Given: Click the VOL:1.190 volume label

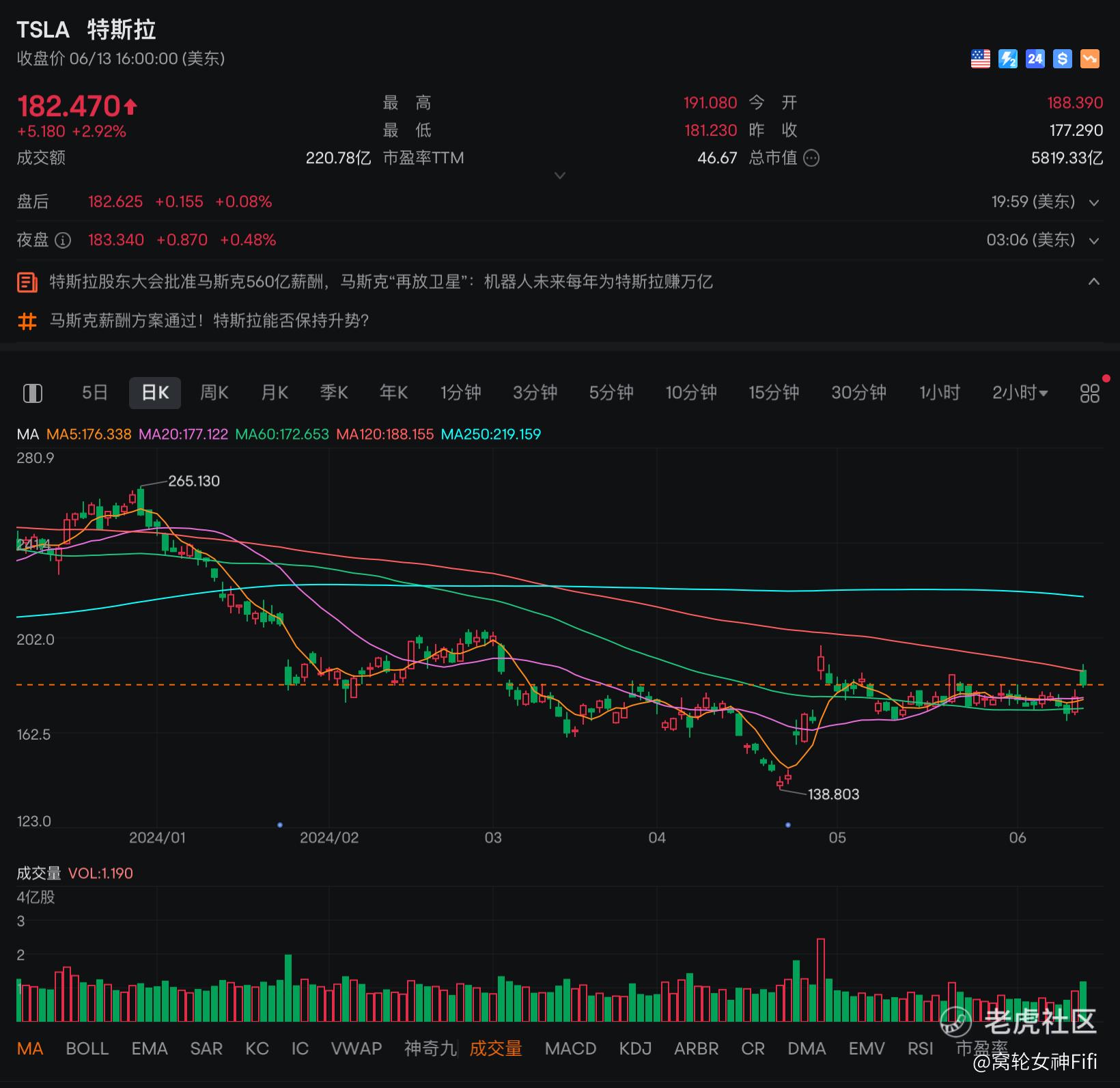Looking at the screenshot, I should (x=100, y=874).
